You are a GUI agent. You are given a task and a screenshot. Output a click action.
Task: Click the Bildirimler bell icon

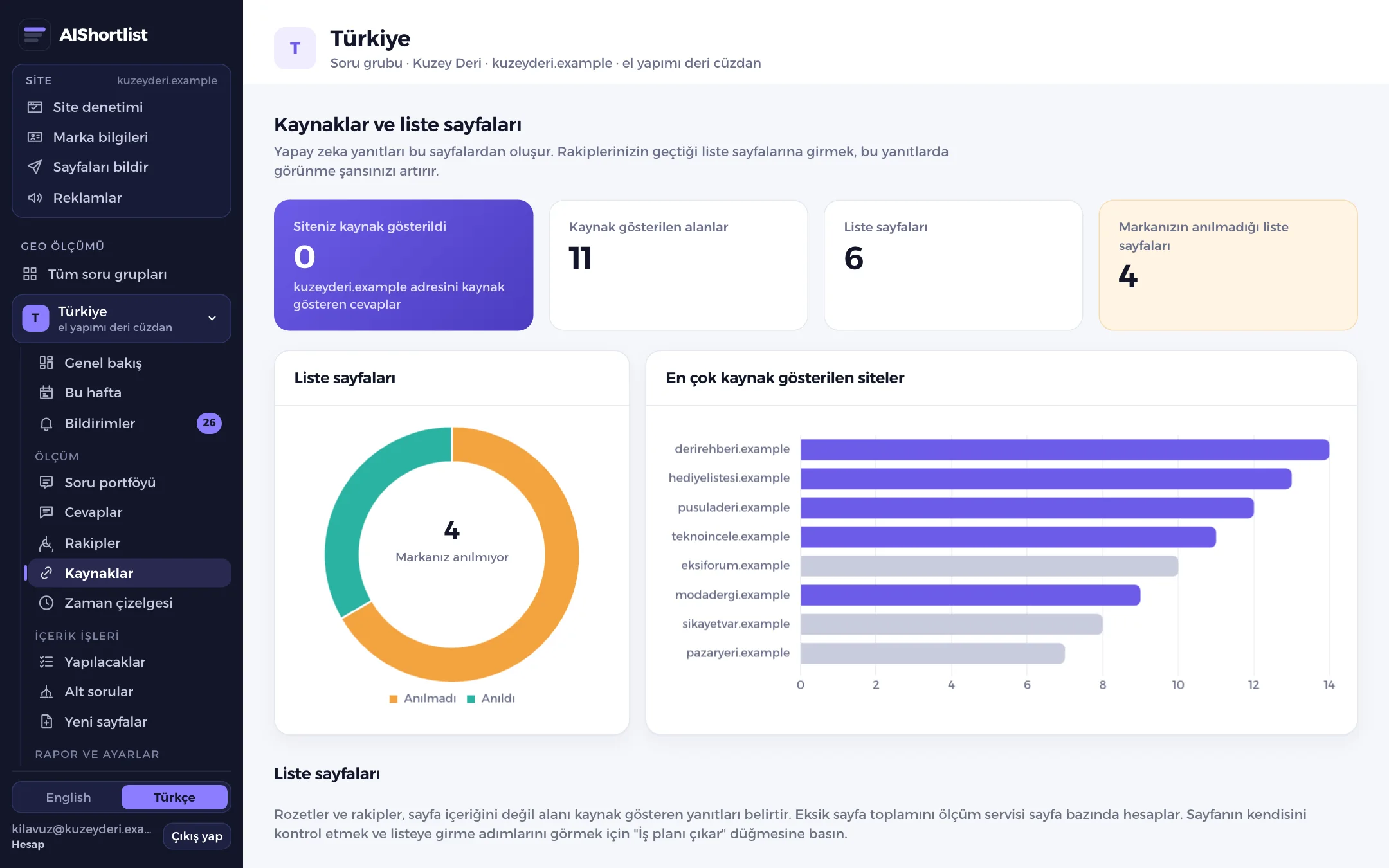(x=46, y=424)
